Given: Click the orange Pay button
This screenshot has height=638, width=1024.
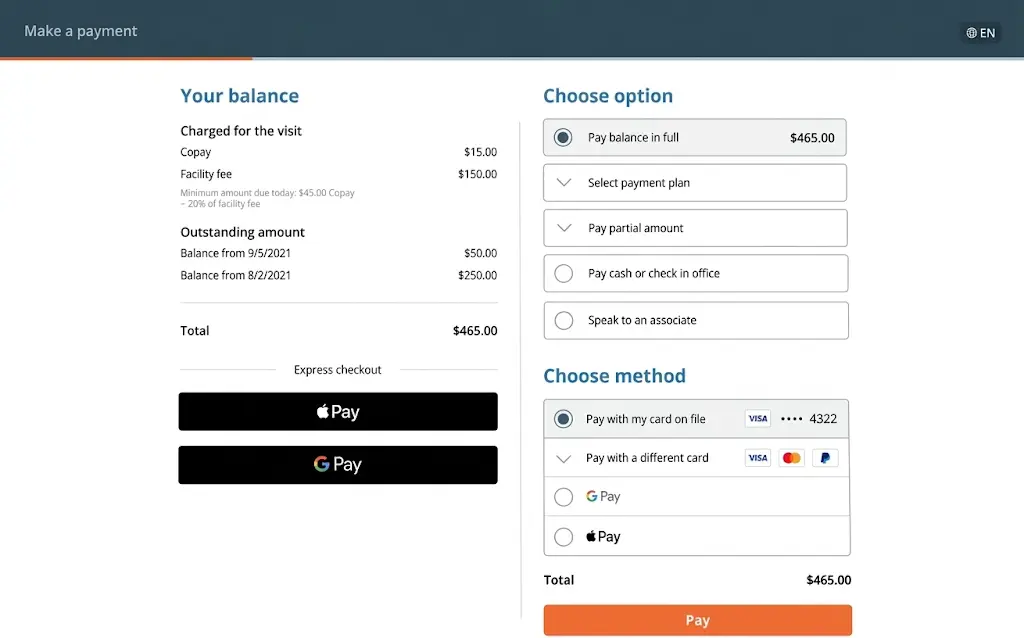Looking at the screenshot, I should 697,620.
